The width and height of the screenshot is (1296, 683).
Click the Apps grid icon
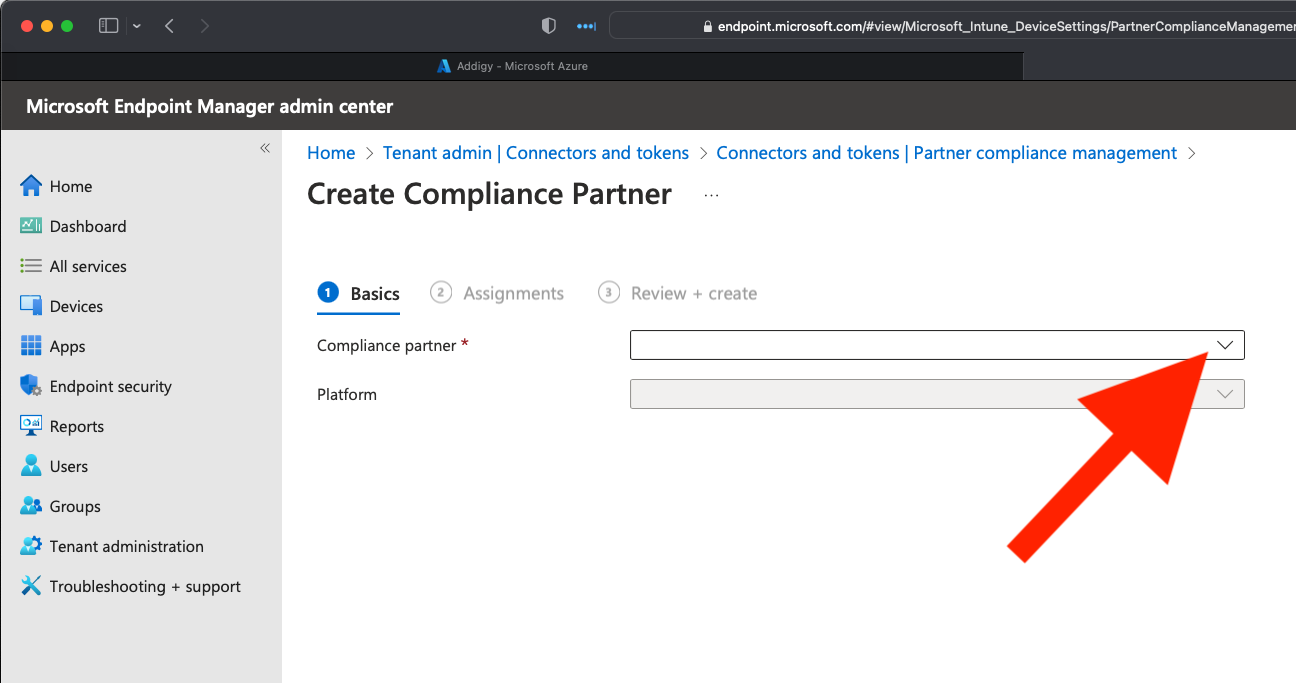coord(31,346)
